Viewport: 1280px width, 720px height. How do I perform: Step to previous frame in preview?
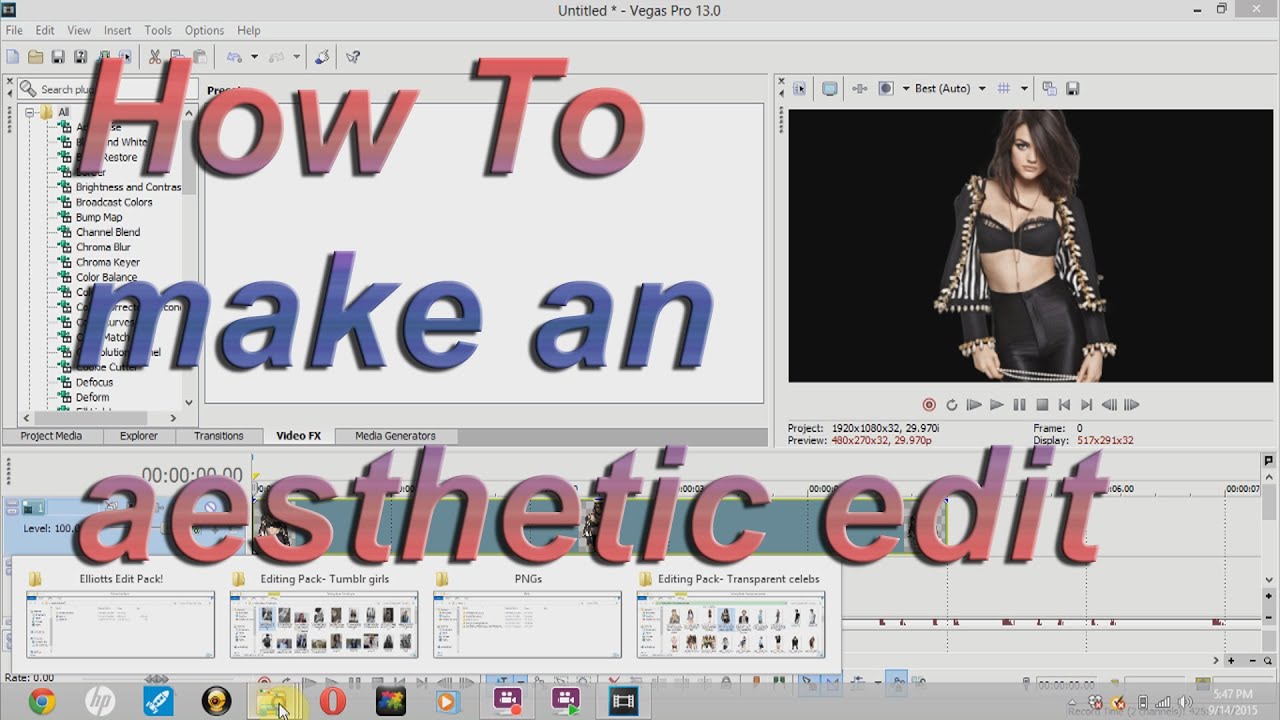(x=1109, y=405)
